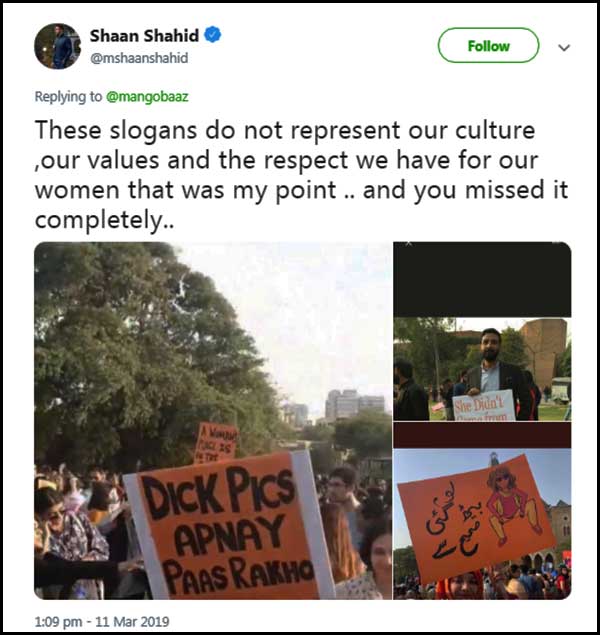600x635 pixels.
Task: Click the 1:09 pm tweet timestamp
Action: [x=58, y=622]
